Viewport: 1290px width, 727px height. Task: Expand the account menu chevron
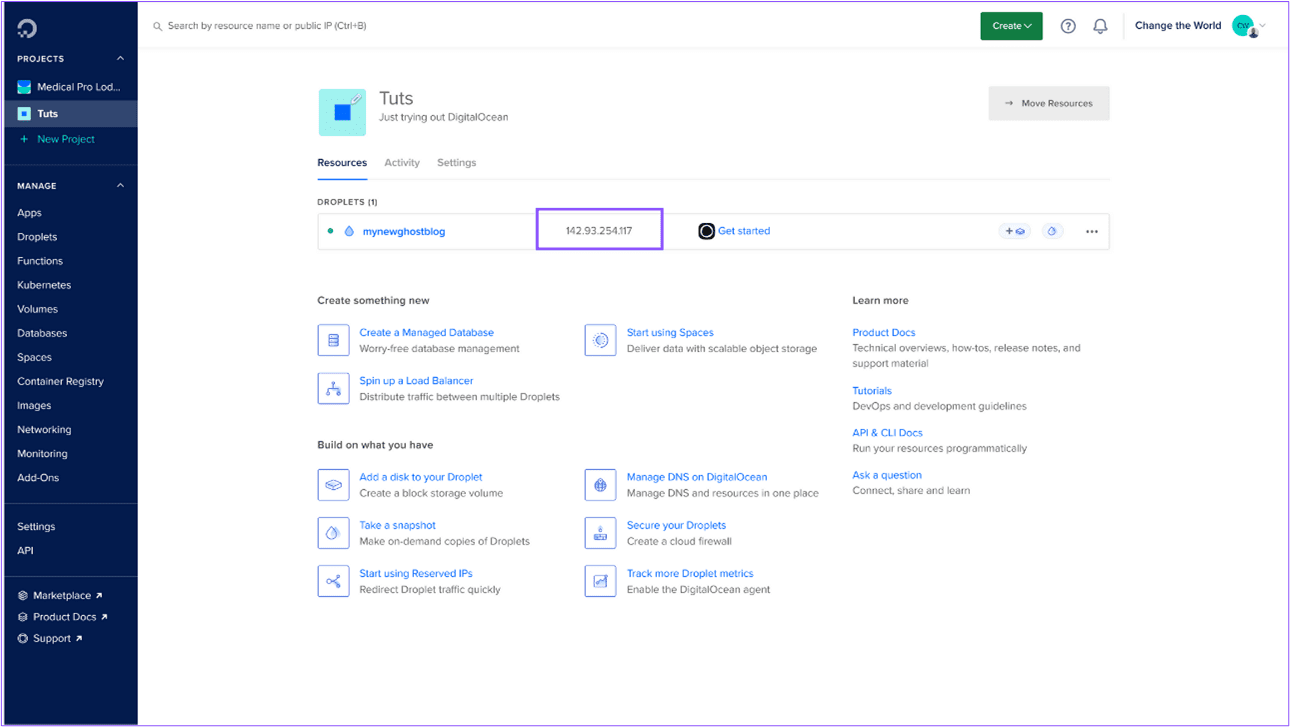(x=1263, y=26)
